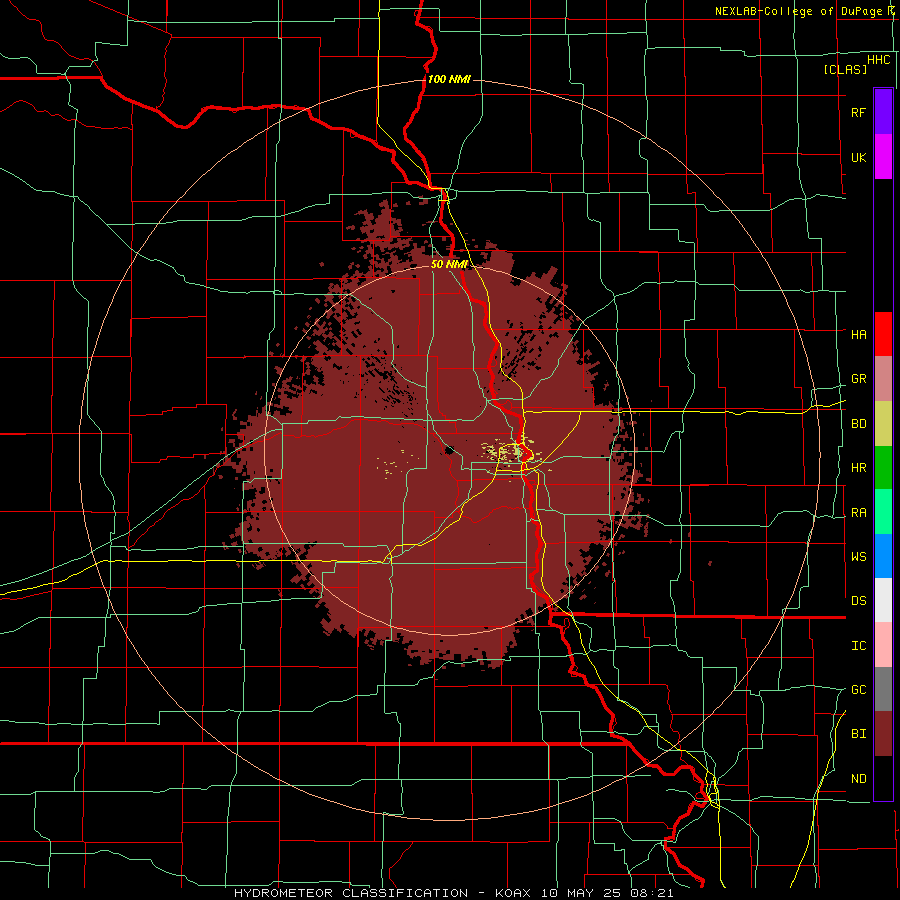The image size is (900, 900).
Task: Click the bright red HA color swatch
Action: [883, 334]
